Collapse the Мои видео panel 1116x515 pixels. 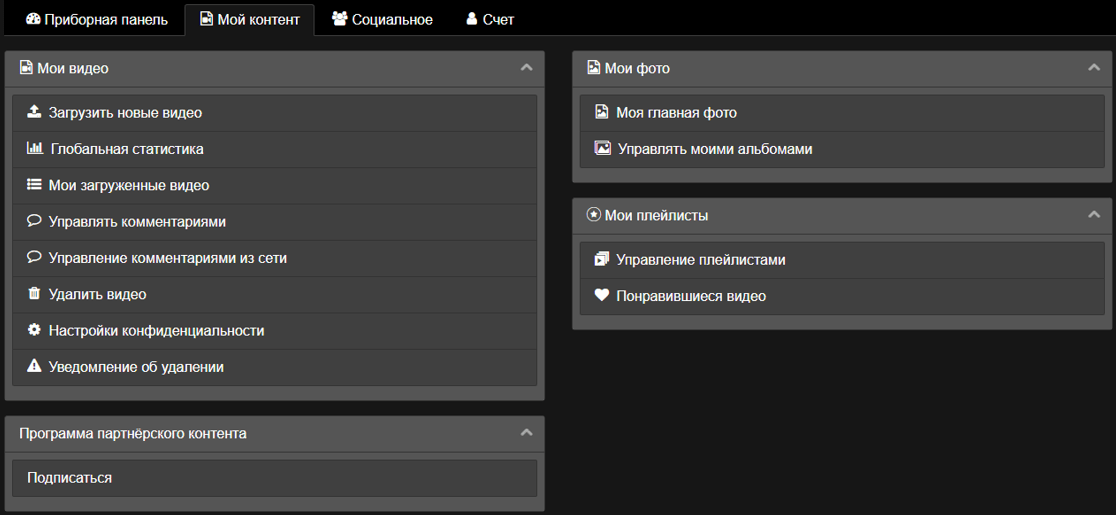pyautogui.click(x=527, y=68)
